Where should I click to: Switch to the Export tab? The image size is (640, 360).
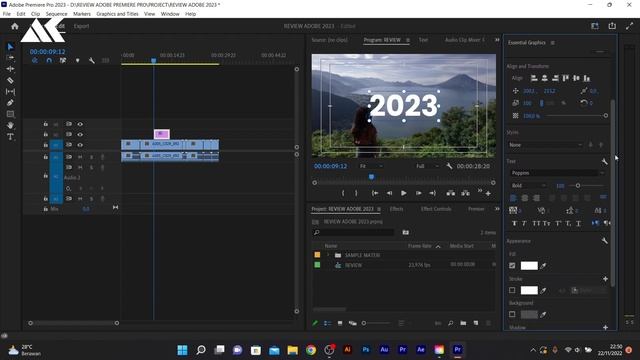pos(81,26)
